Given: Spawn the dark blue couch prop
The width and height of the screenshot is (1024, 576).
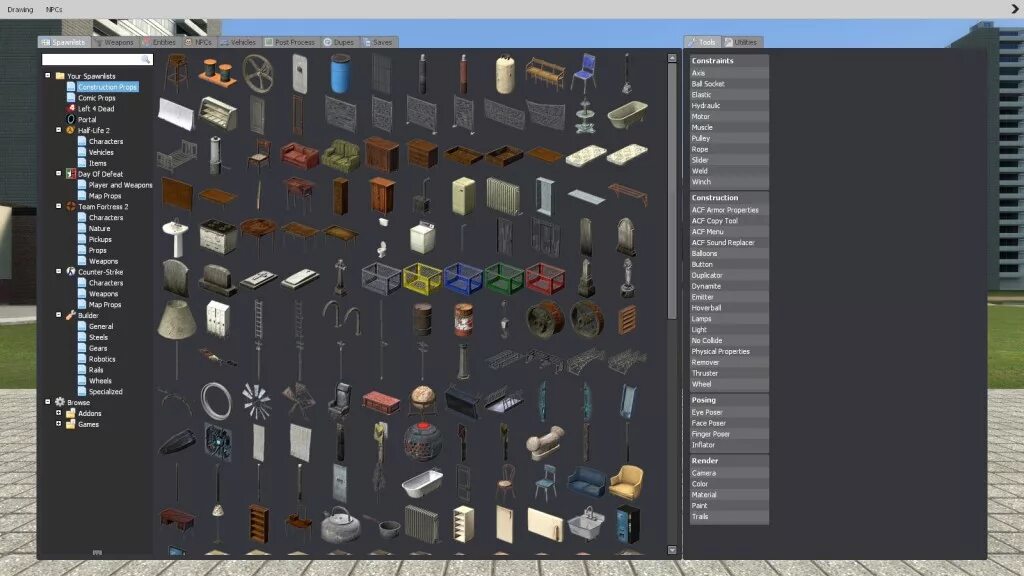Looking at the screenshot, I should [x=586, y=482].
